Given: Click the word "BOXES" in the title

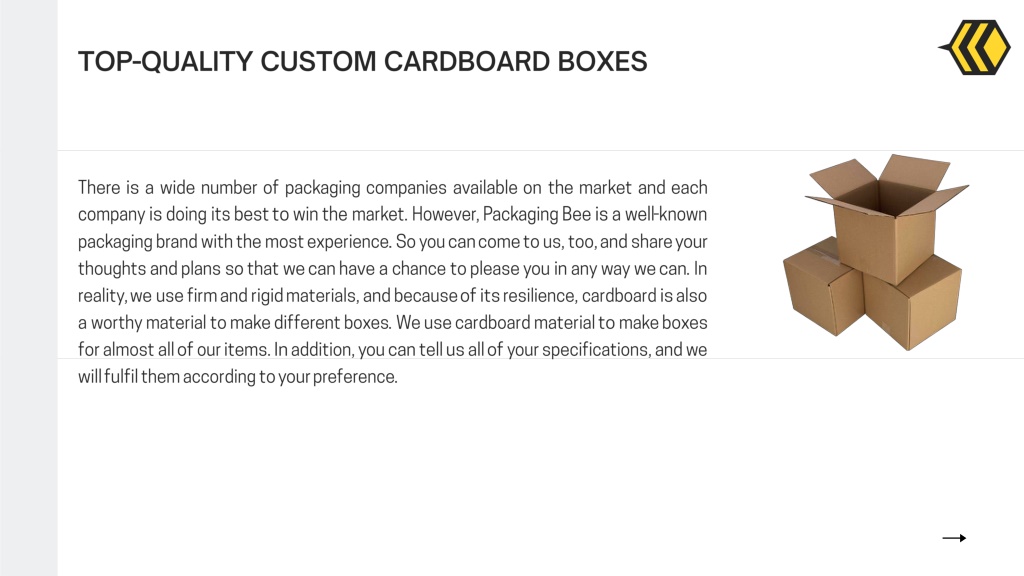Looking at the screenshot, I should pos(602,61).
